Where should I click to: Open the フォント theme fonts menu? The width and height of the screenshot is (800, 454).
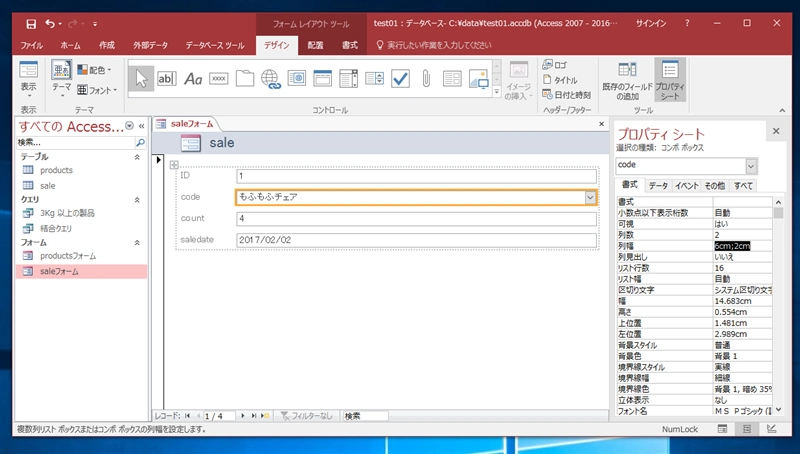tap(97, 90)
